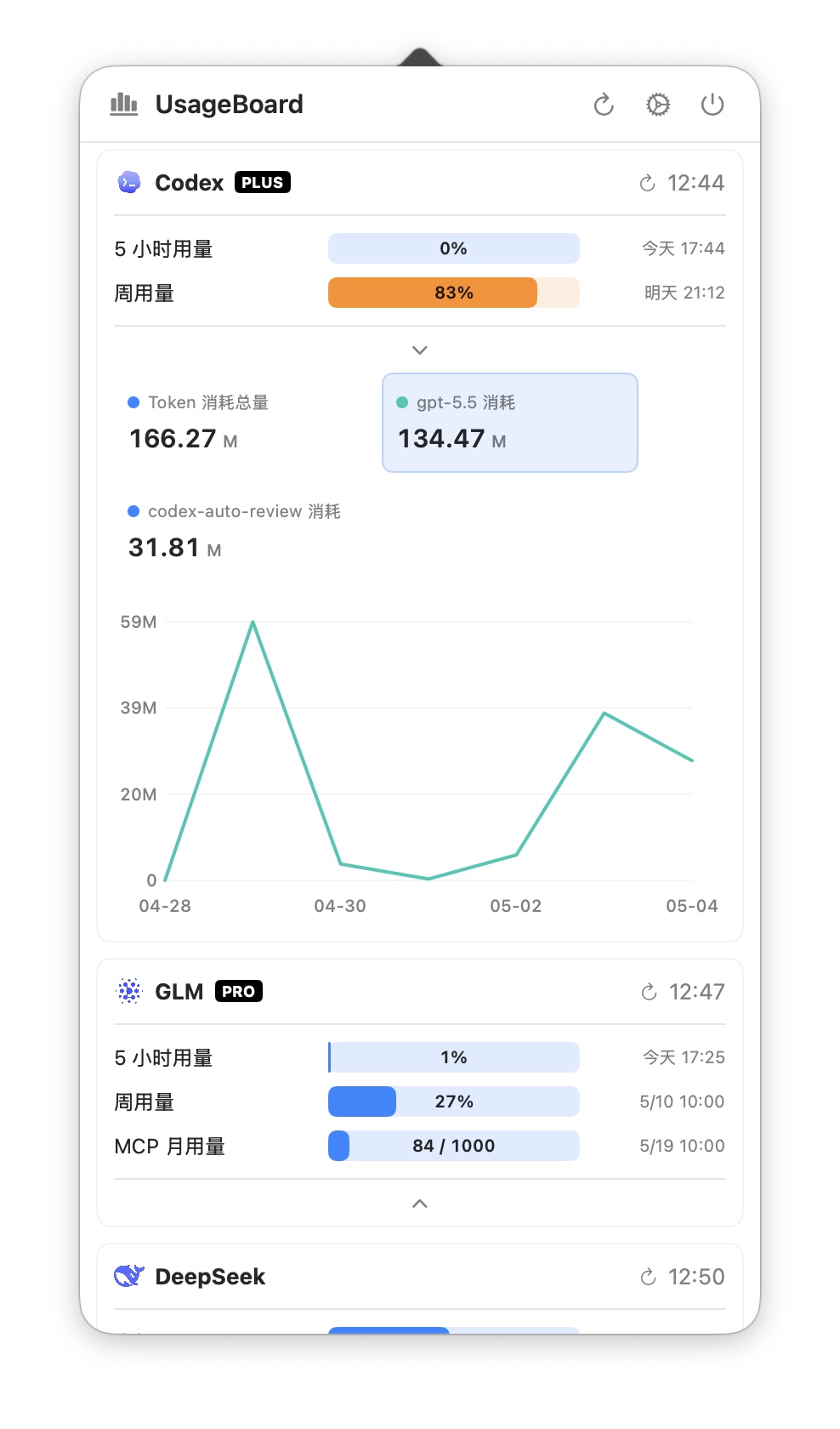Image resolution: width=840 pixels, height=1429 pixels.
Task: Click the GLM PRO plan badge
Action: [x=239, y=992]
